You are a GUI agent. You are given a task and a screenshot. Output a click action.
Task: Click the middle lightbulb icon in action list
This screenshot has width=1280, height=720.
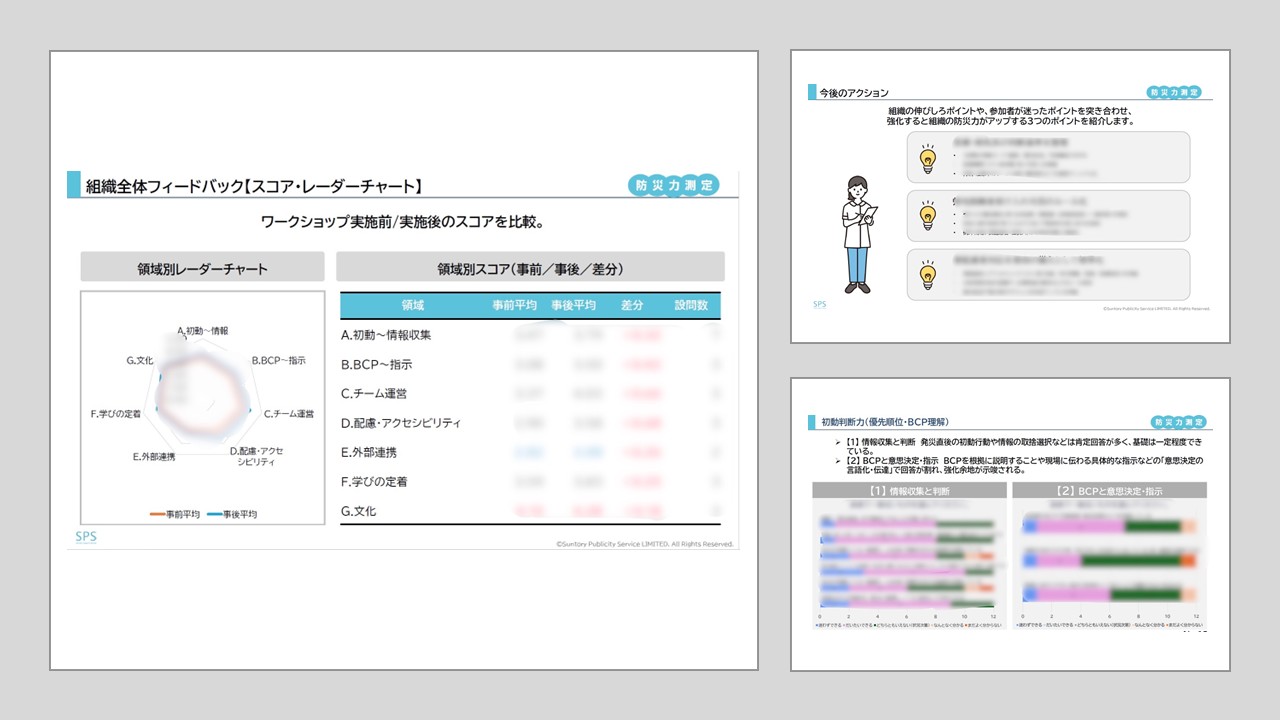pyautogui.click(x=927, y=215)
